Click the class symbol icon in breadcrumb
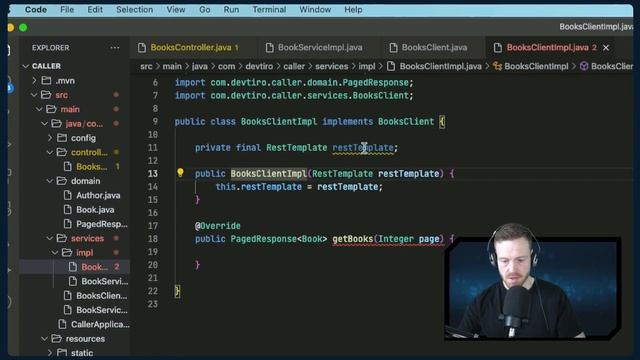 (497, 66)
